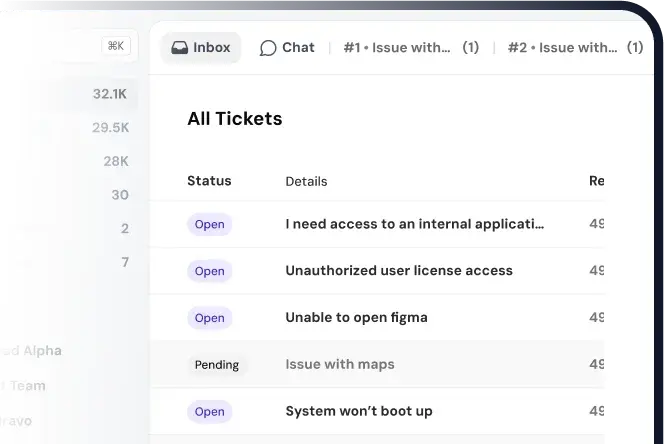
Task: Open the #1 Issue with… tab
Action: click(411, 47)
